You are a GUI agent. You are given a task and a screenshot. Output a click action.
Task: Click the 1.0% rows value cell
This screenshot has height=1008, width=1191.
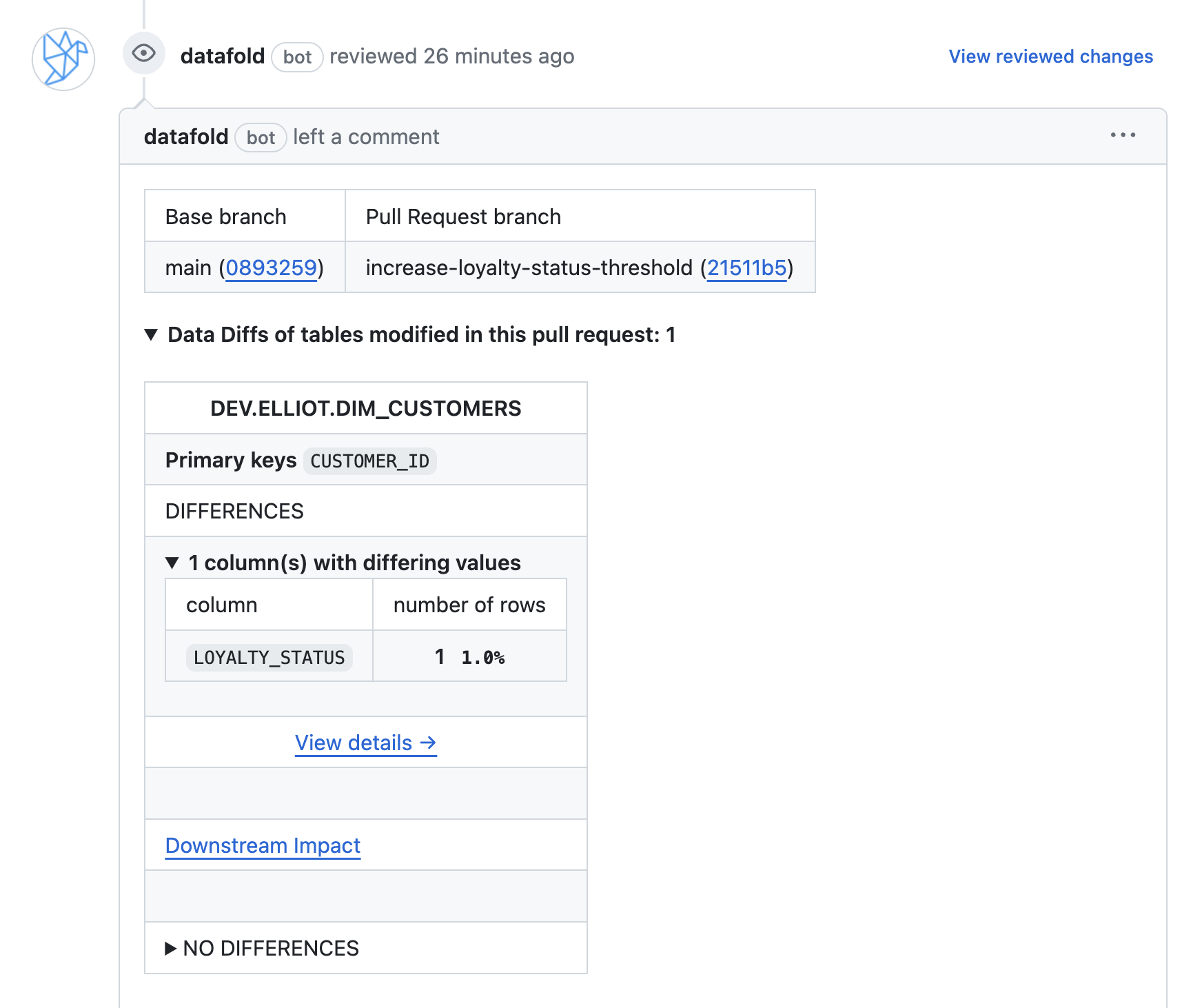tap(470, 656)
